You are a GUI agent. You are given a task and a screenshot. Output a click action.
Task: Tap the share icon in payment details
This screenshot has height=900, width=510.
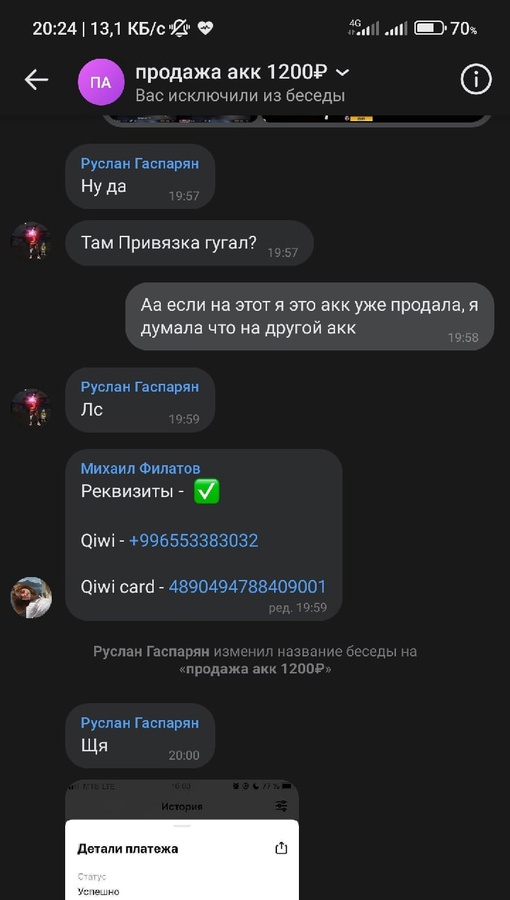coord(281,848)
